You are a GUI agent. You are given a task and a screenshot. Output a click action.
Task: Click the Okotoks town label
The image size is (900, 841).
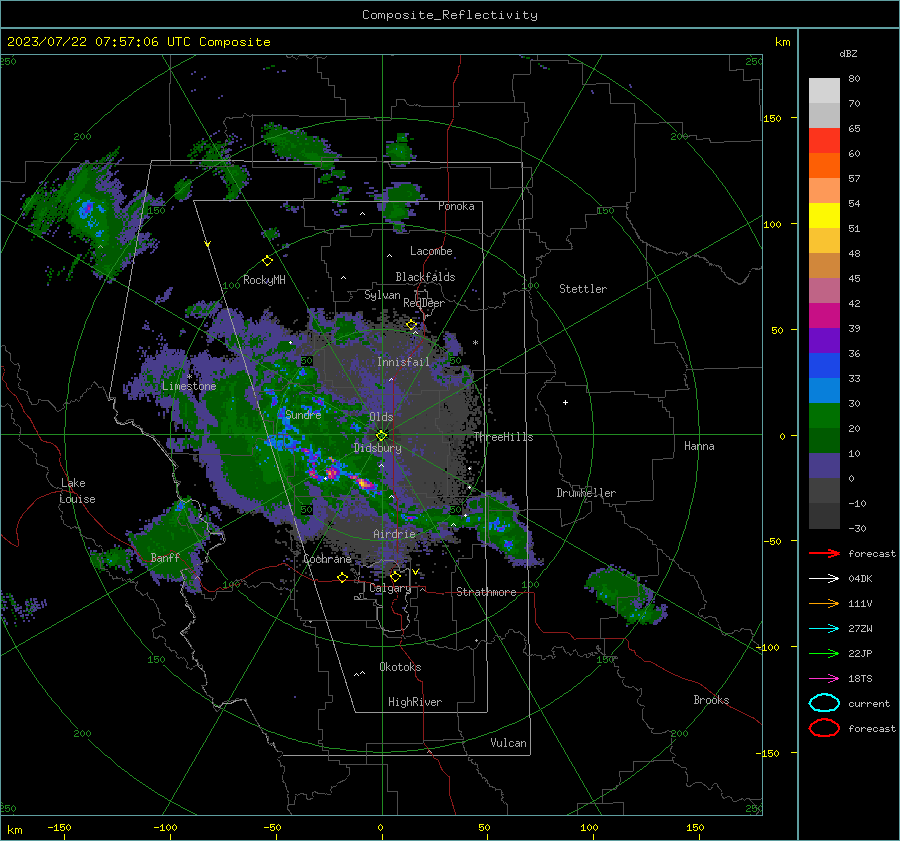pos(400,667)
